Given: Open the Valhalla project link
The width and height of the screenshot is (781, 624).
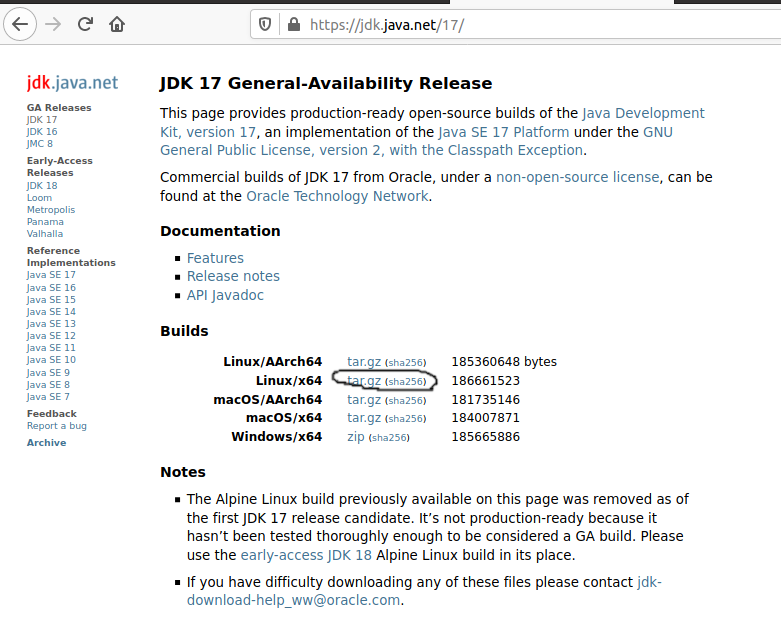Looking at the screenshot, I should [45, 234].
